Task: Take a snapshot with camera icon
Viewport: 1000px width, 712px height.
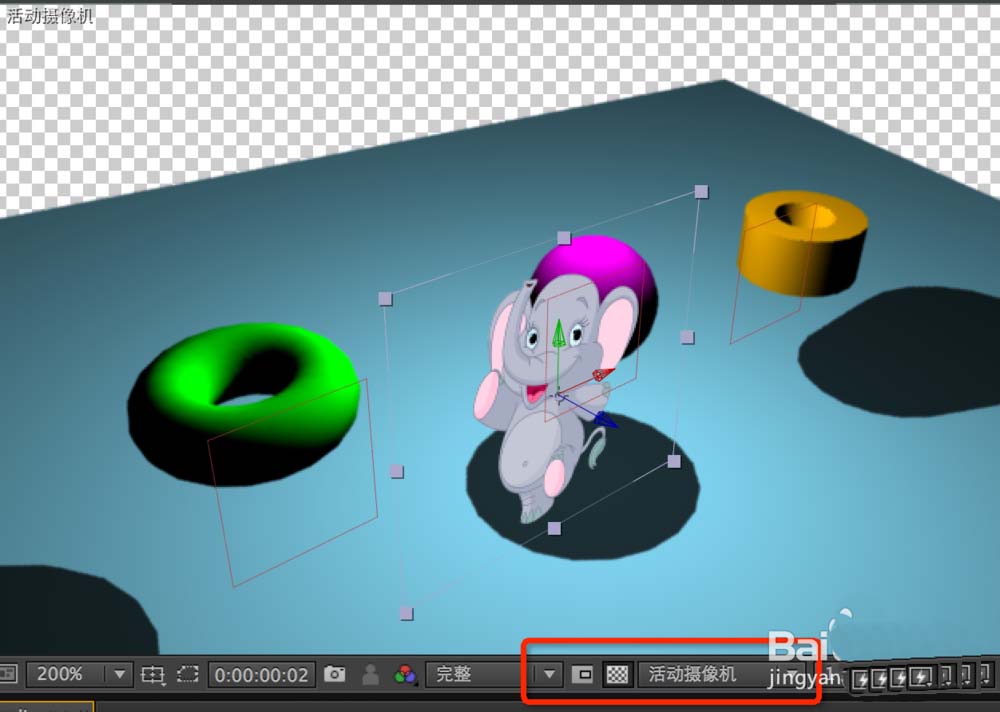Action: [334, 674]
